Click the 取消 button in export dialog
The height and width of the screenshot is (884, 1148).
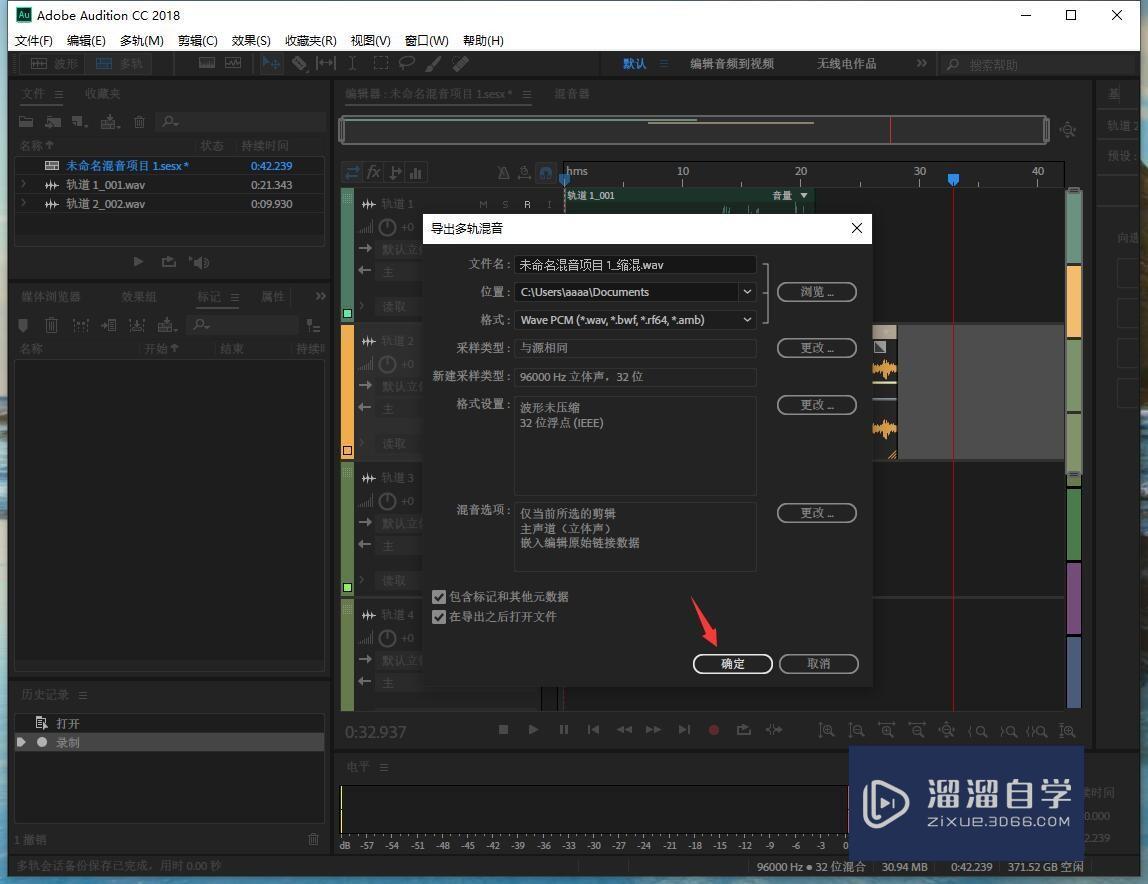(819, 664)
